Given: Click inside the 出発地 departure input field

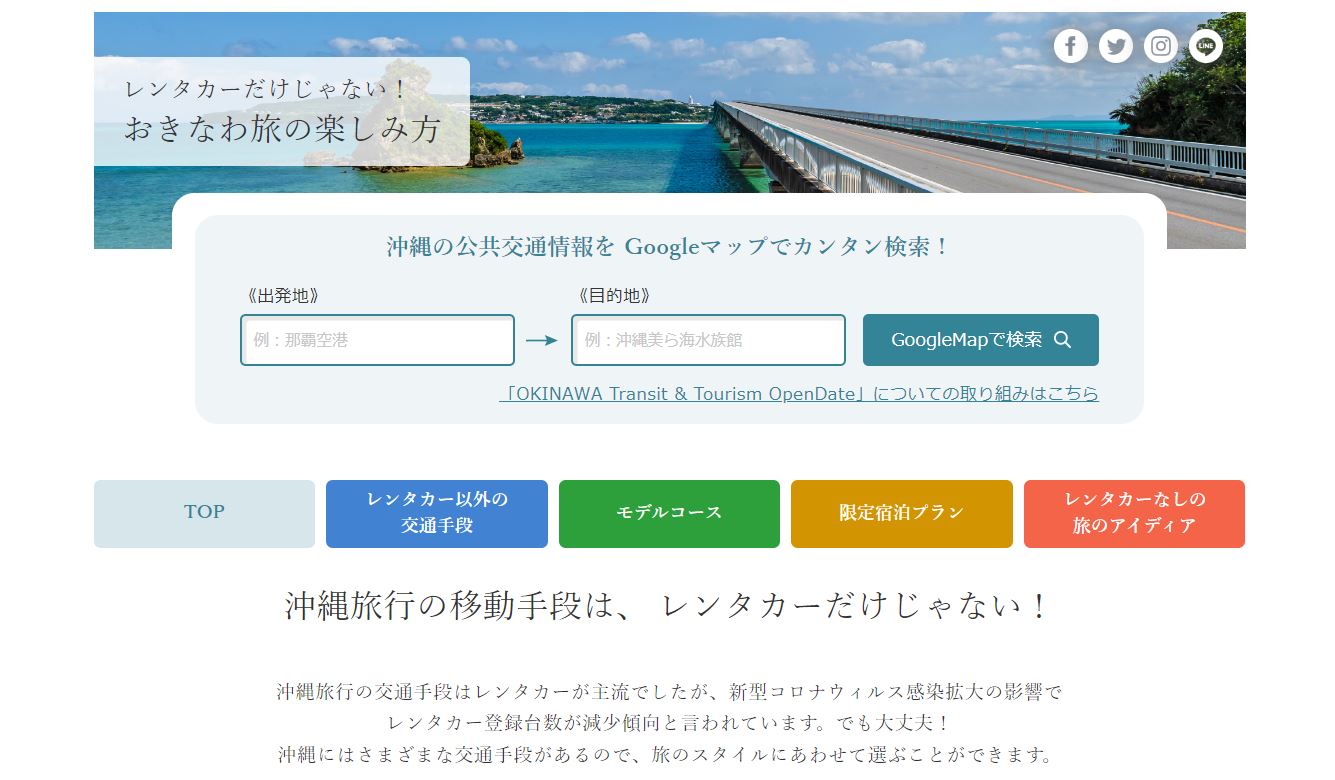Looking at the screenshot, I should (x=377, y=340).
